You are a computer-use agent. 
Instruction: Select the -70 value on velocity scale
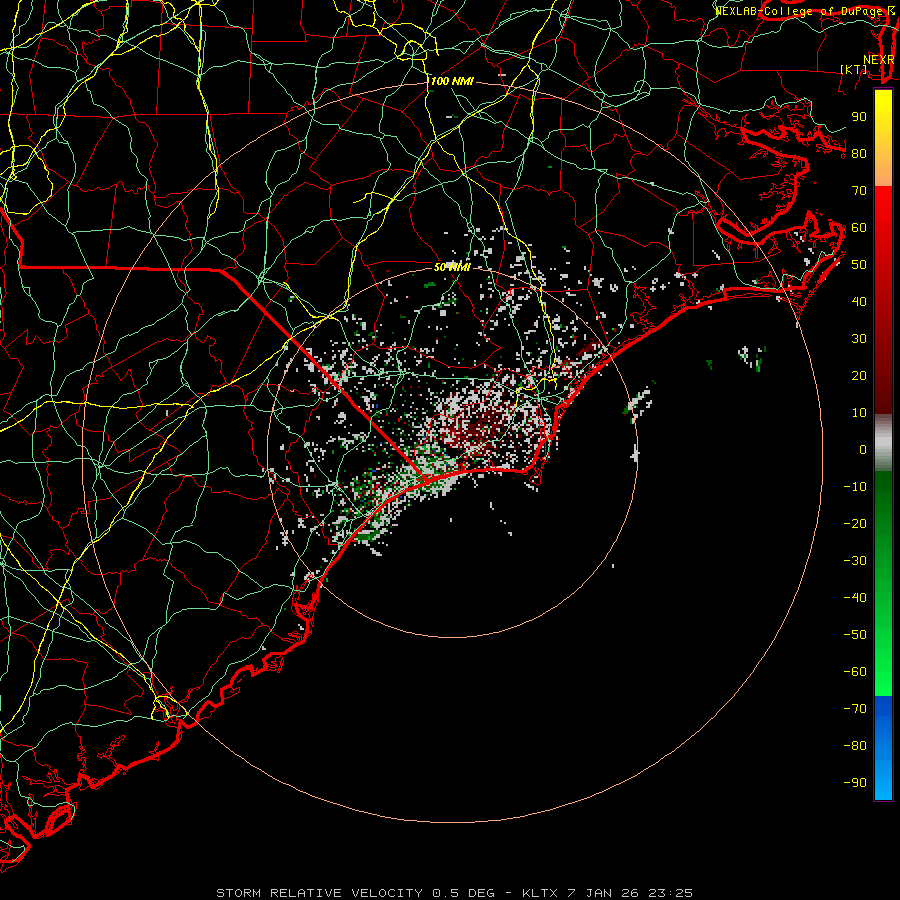(855, 708)
